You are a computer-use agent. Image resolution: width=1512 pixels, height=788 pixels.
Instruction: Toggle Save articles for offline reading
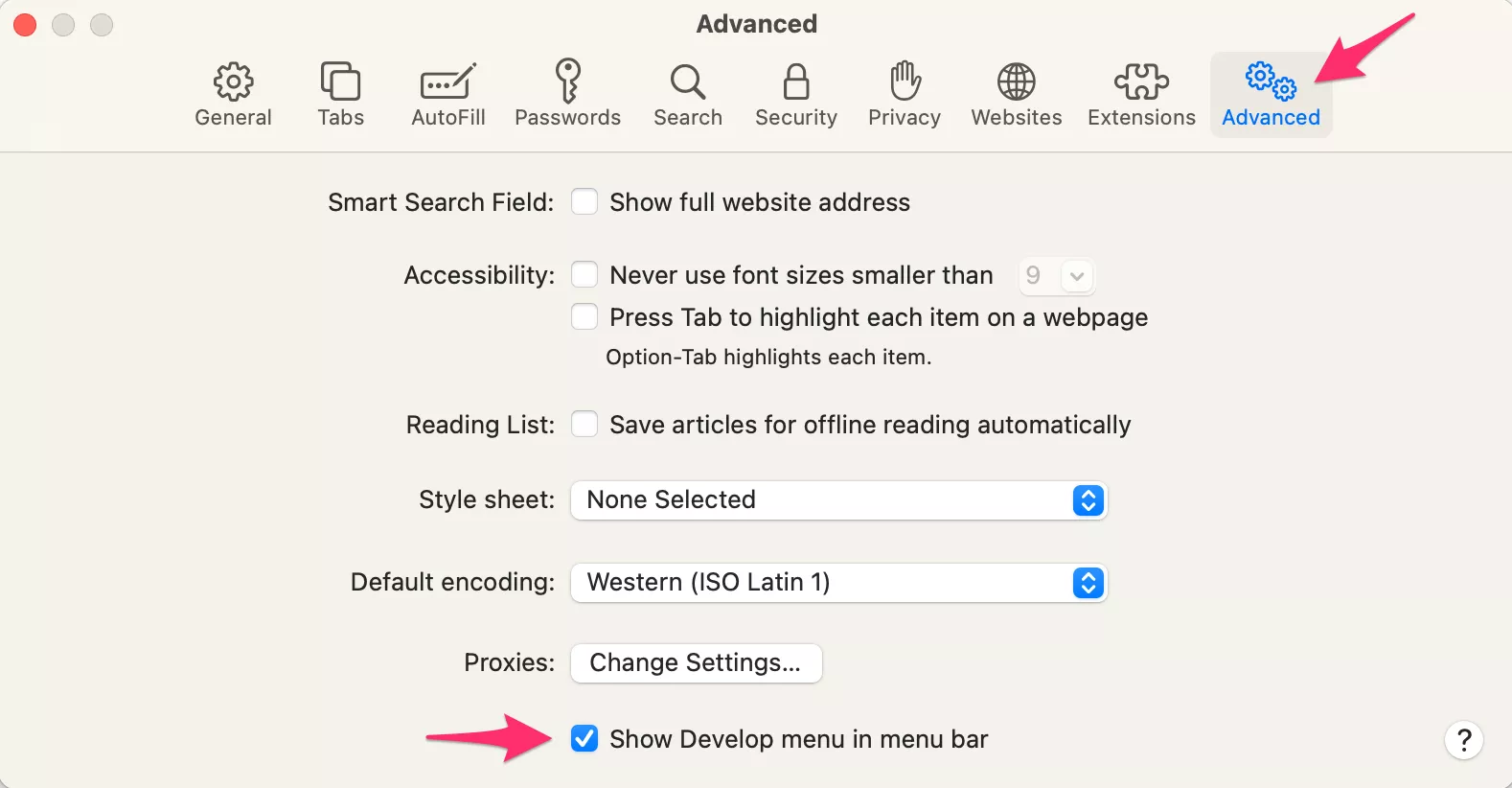pyautogui.click(x=584, y=425)
